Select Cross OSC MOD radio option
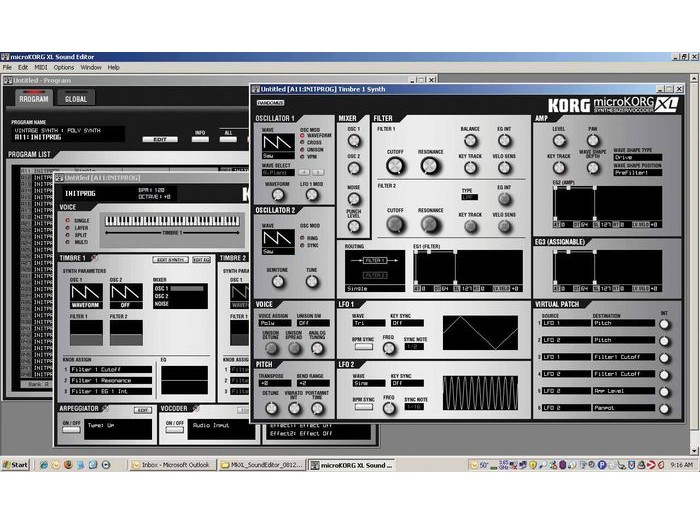 pos(302,142)
